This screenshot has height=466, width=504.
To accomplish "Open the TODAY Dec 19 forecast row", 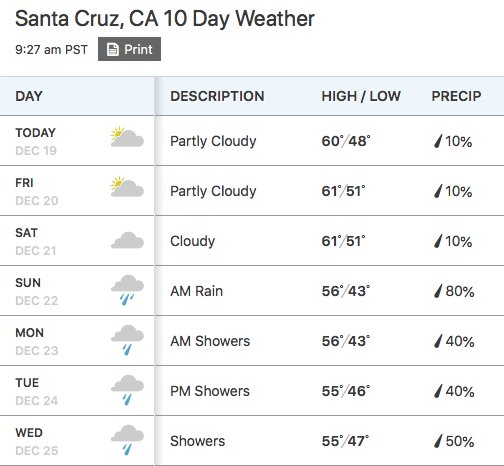I will pos(252,141).
